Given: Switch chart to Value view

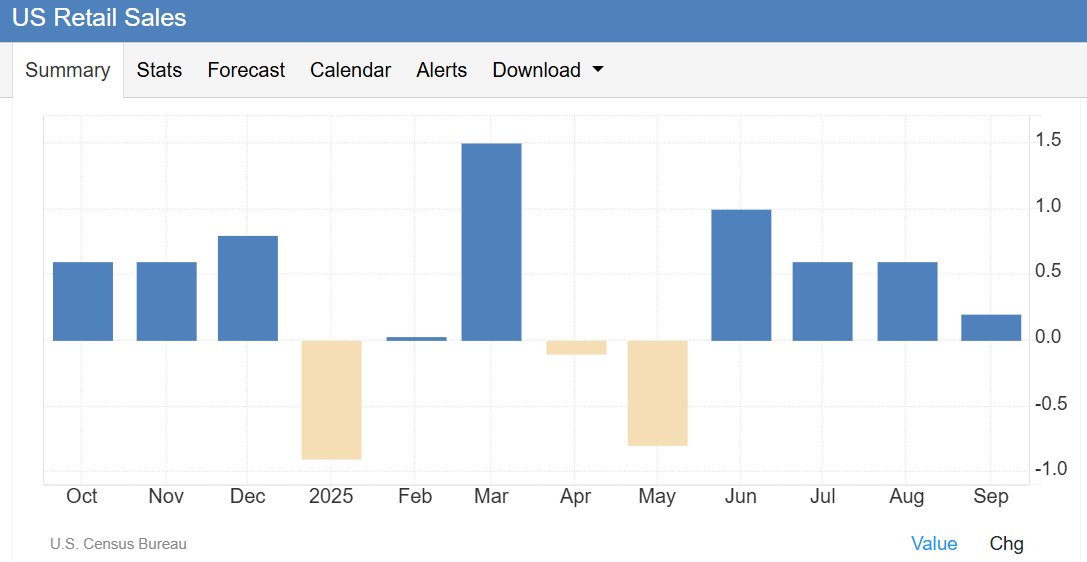Looking at the screenshot, I should pyautogui.click(x=933, y=544).
